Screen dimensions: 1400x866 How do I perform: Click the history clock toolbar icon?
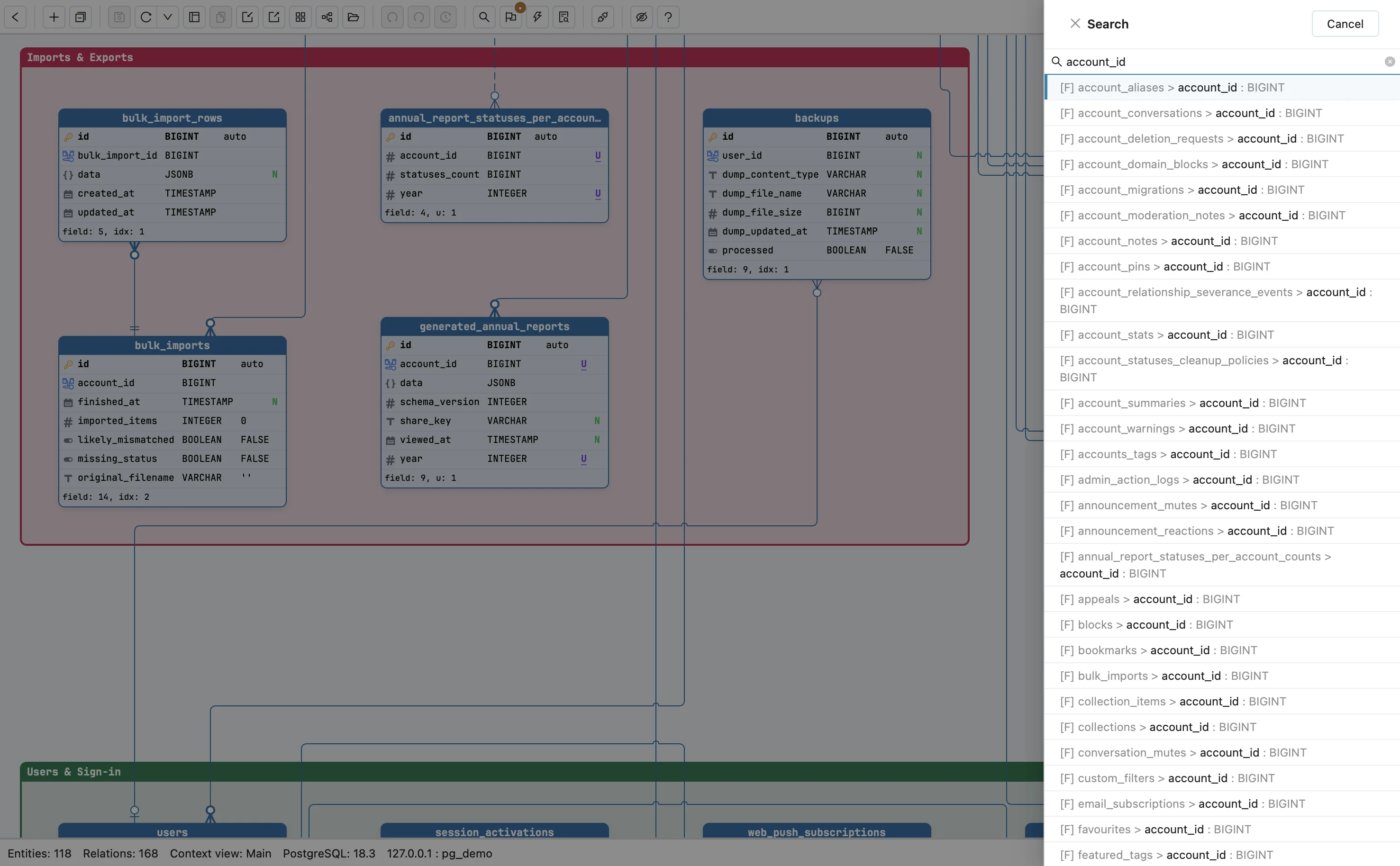tap(445, 17)
